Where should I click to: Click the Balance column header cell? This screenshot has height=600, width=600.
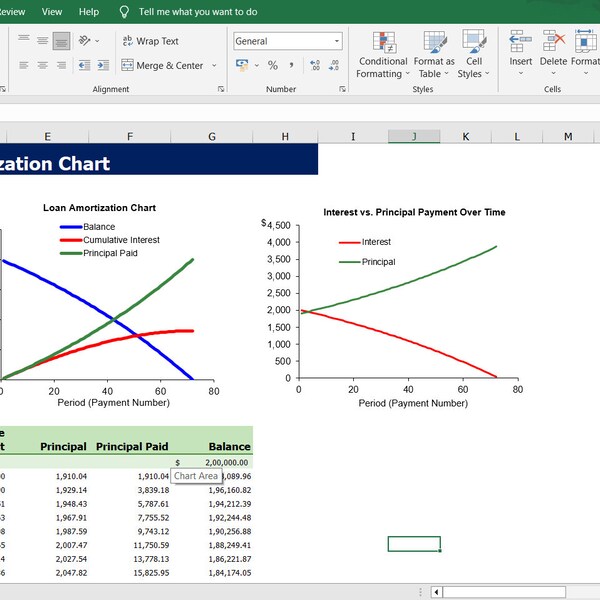point(212,447)
